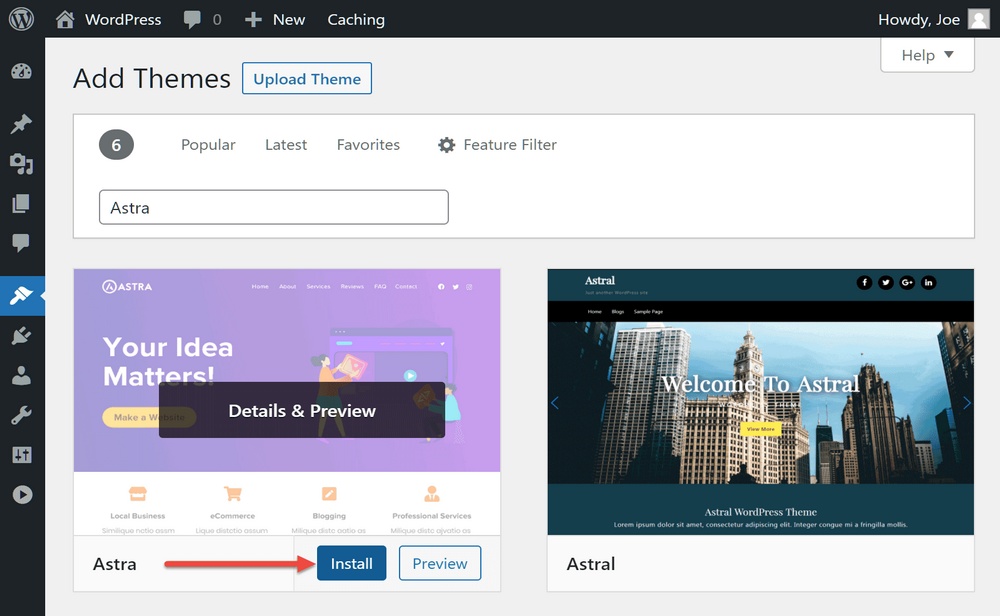Click eCommerce cart icon in Astra preview
This screenshot has width=1000, height=616.
coord(233,494)
